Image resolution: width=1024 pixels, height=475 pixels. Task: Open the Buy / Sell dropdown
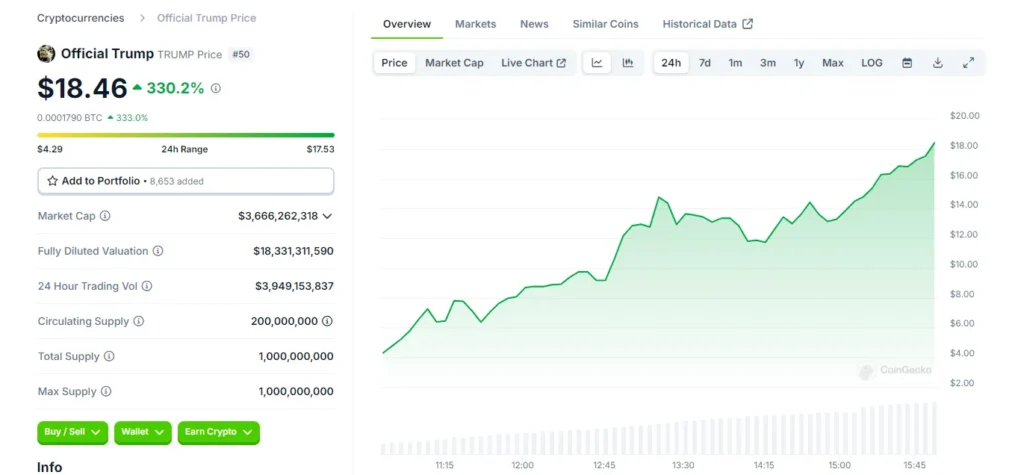tap(72, 432)
